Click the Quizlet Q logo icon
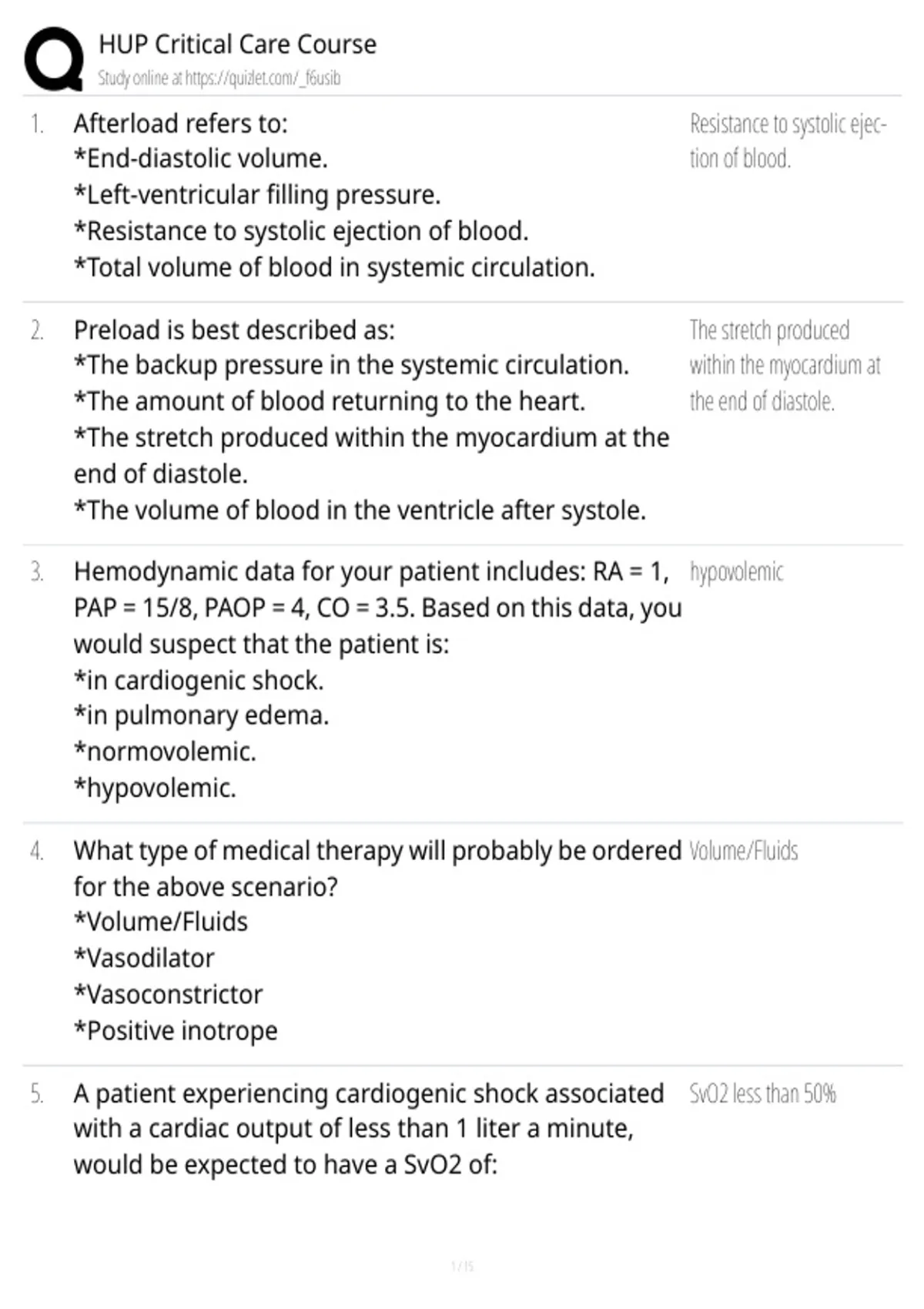 click(x=54, y=59)
